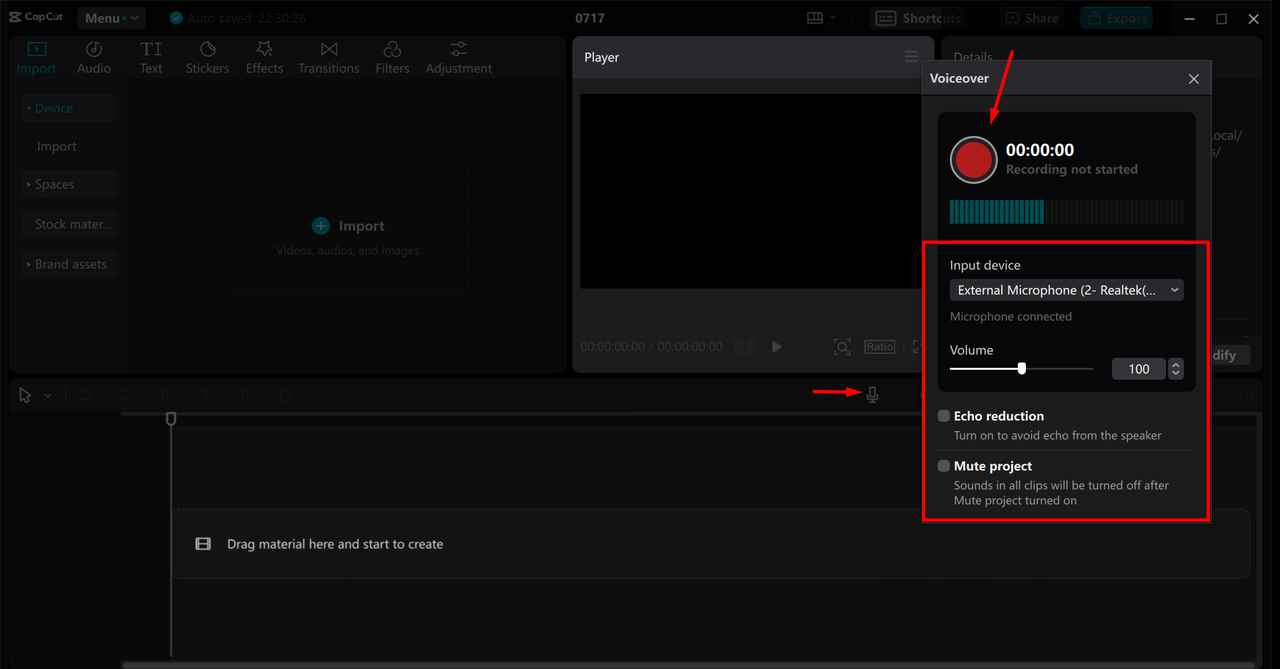Open the Ratio selector in the Player
1280x669 pixels.
880,347
